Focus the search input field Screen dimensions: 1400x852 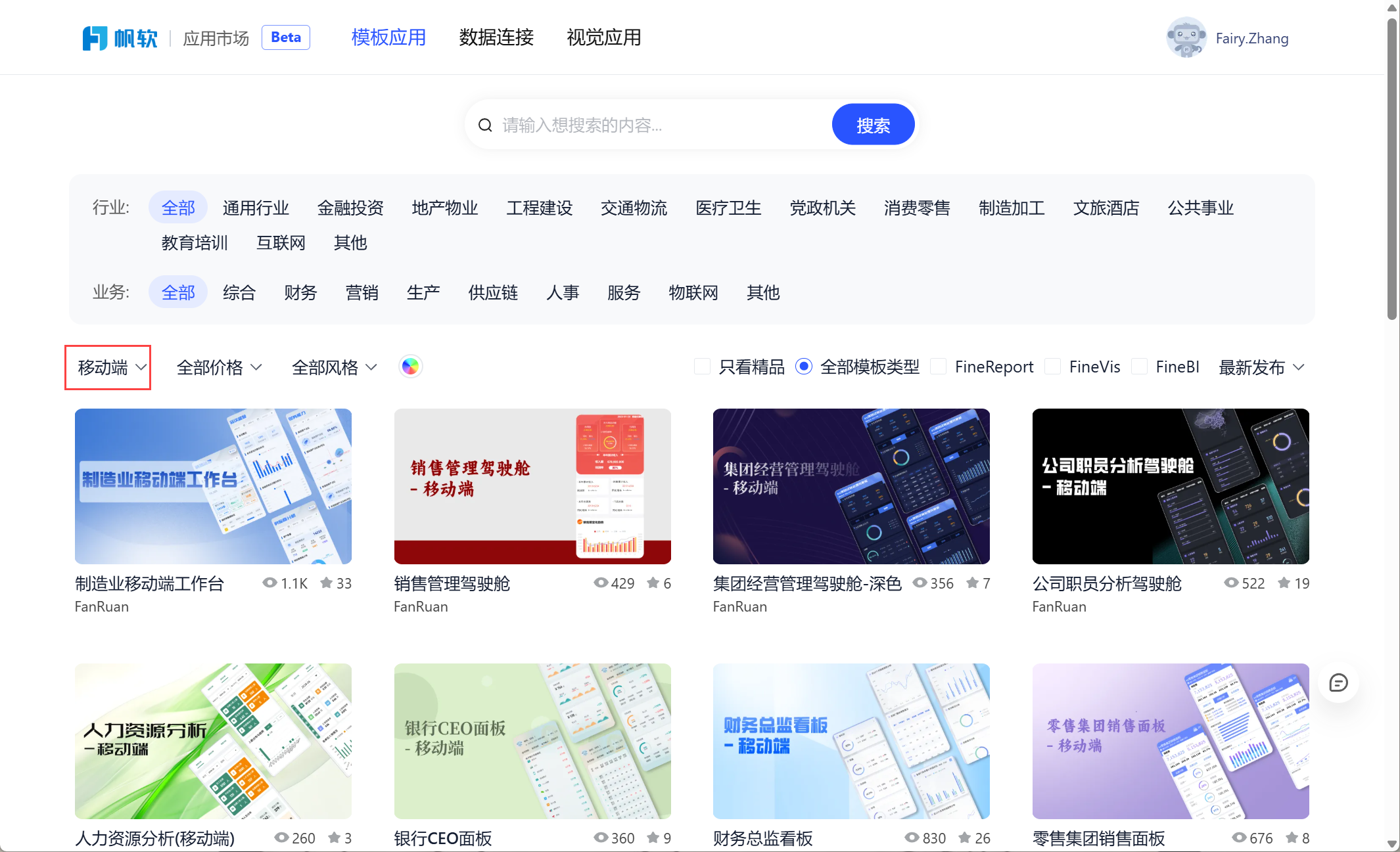(x=664, y=125)
